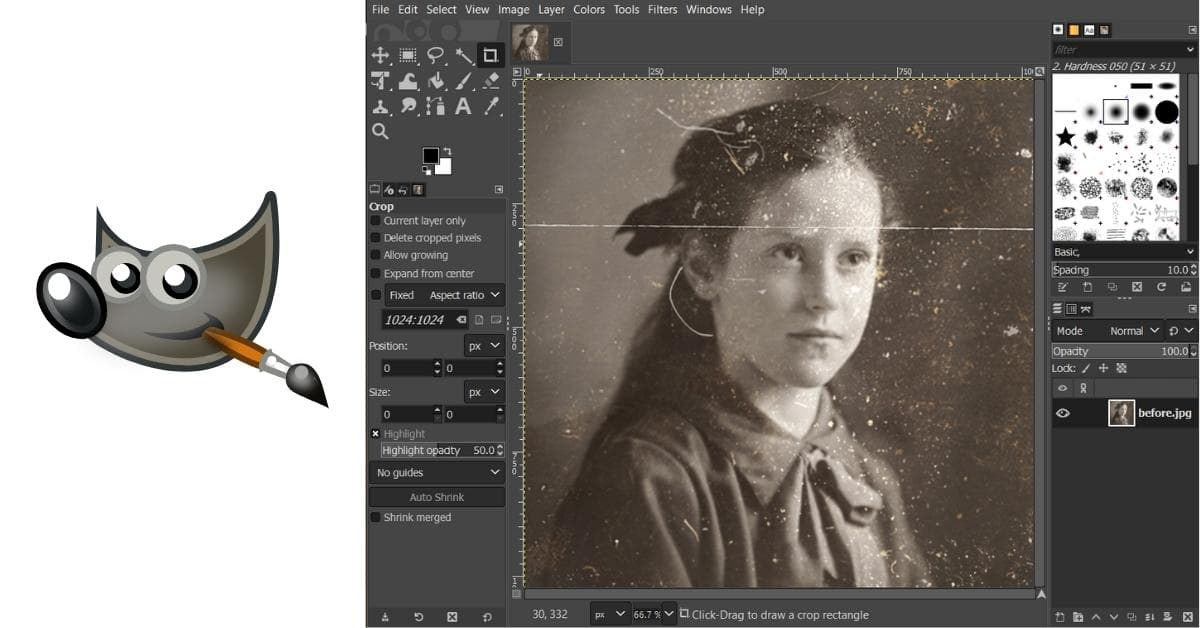Expand the brush filter dropdown arrow

(1190, 49)
